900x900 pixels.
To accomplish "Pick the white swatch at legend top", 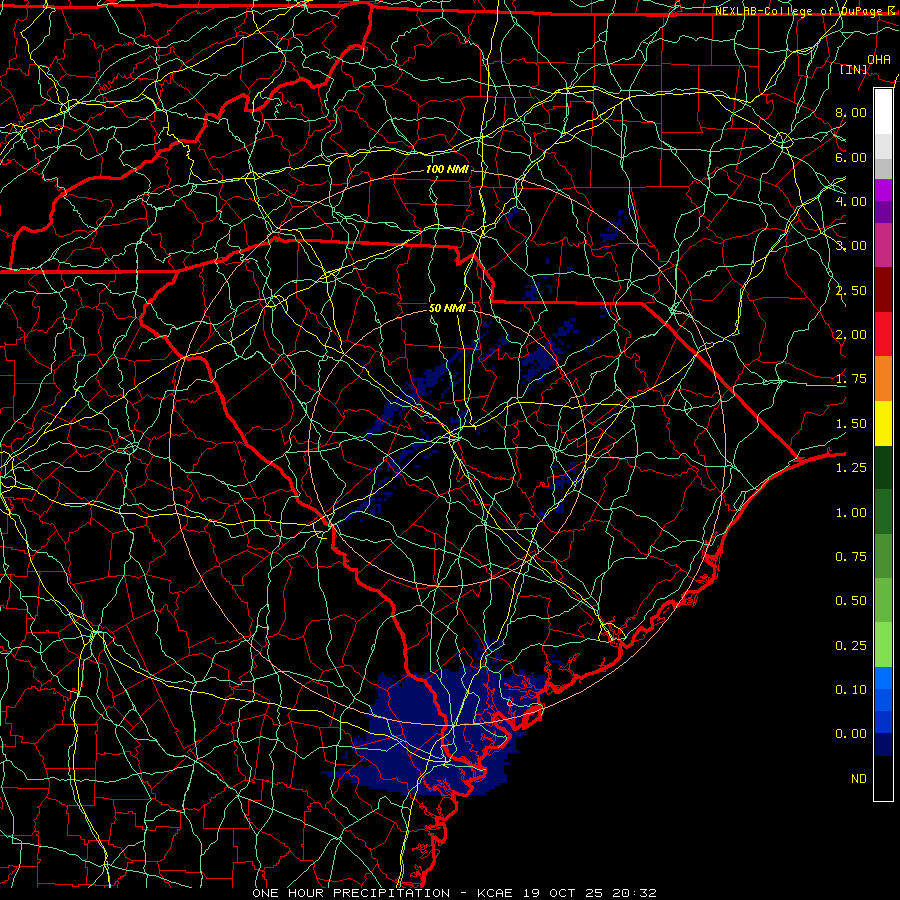I will (883, 111).
